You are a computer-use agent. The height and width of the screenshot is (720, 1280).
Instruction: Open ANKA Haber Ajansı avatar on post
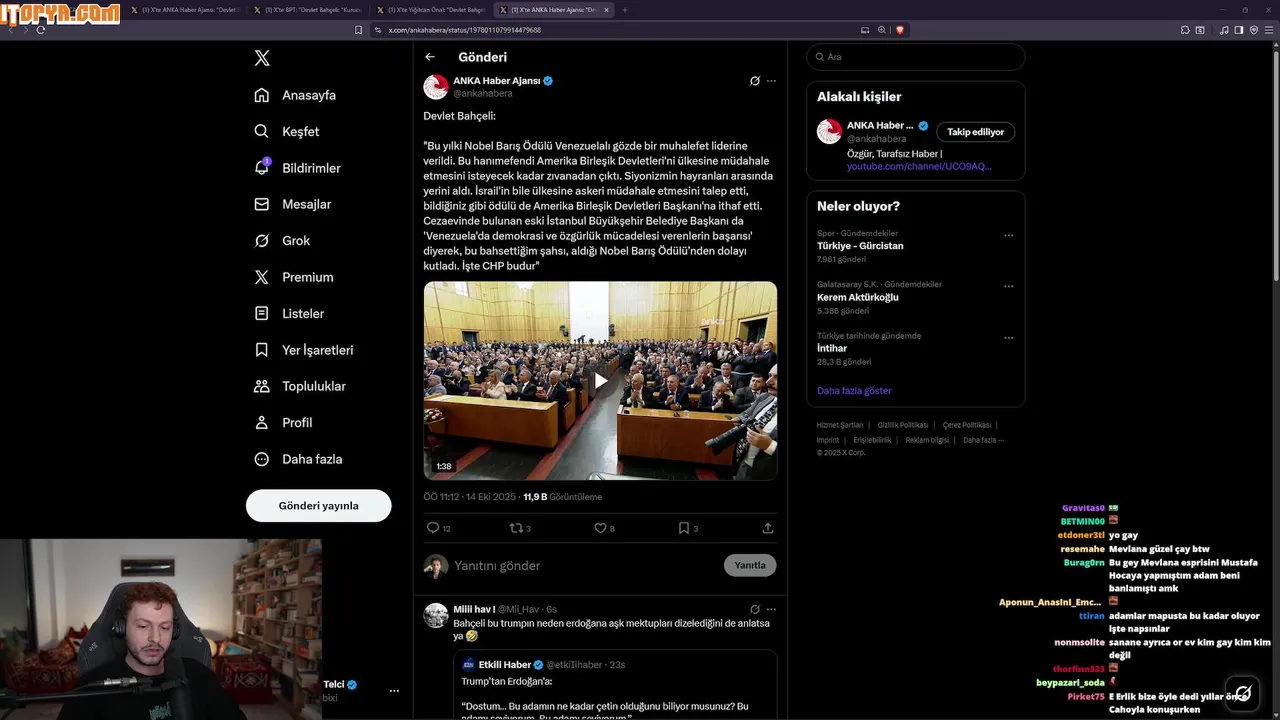point(436,87)
